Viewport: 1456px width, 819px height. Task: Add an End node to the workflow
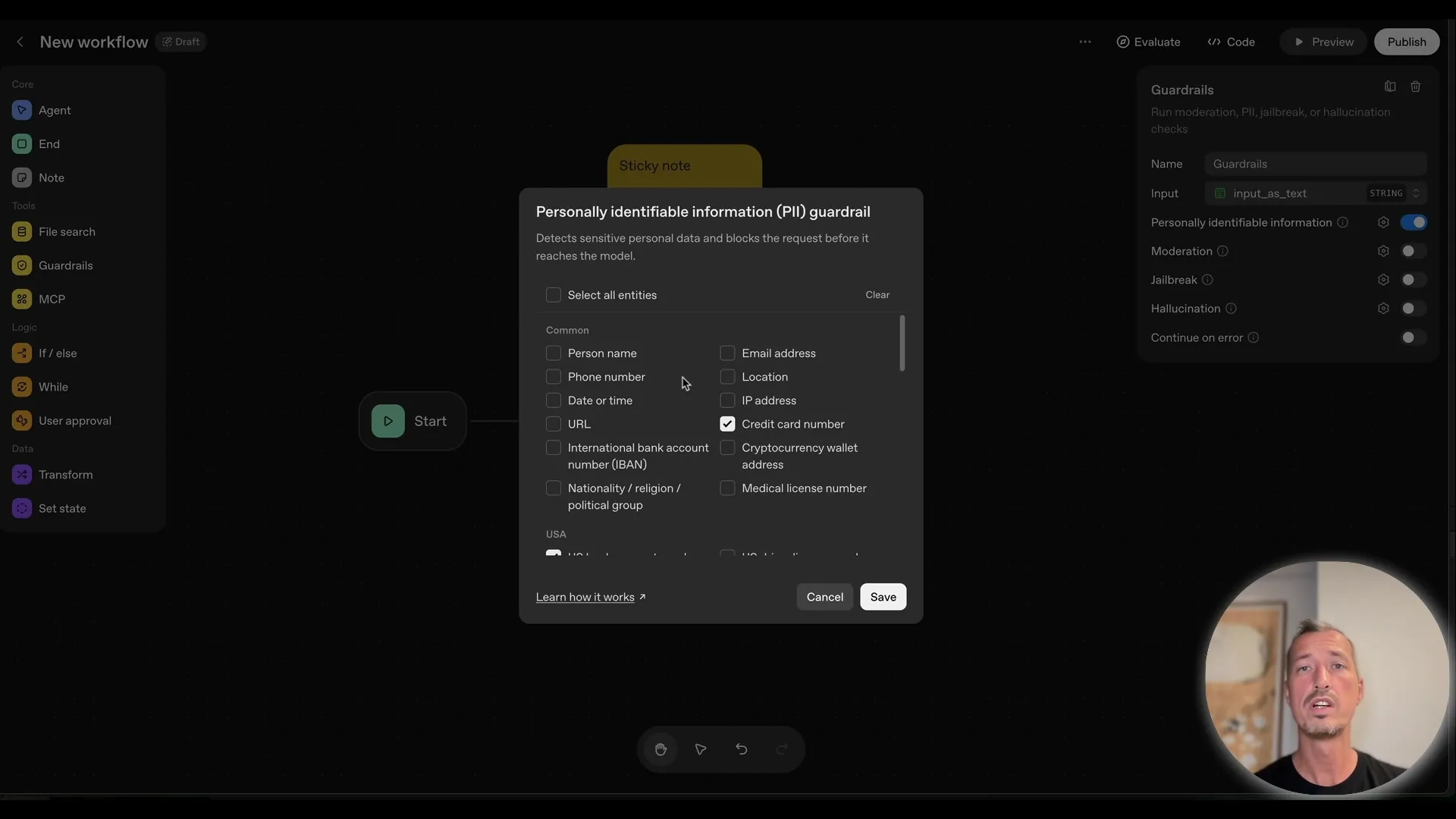pyautogui.click(x=48, y=143)
